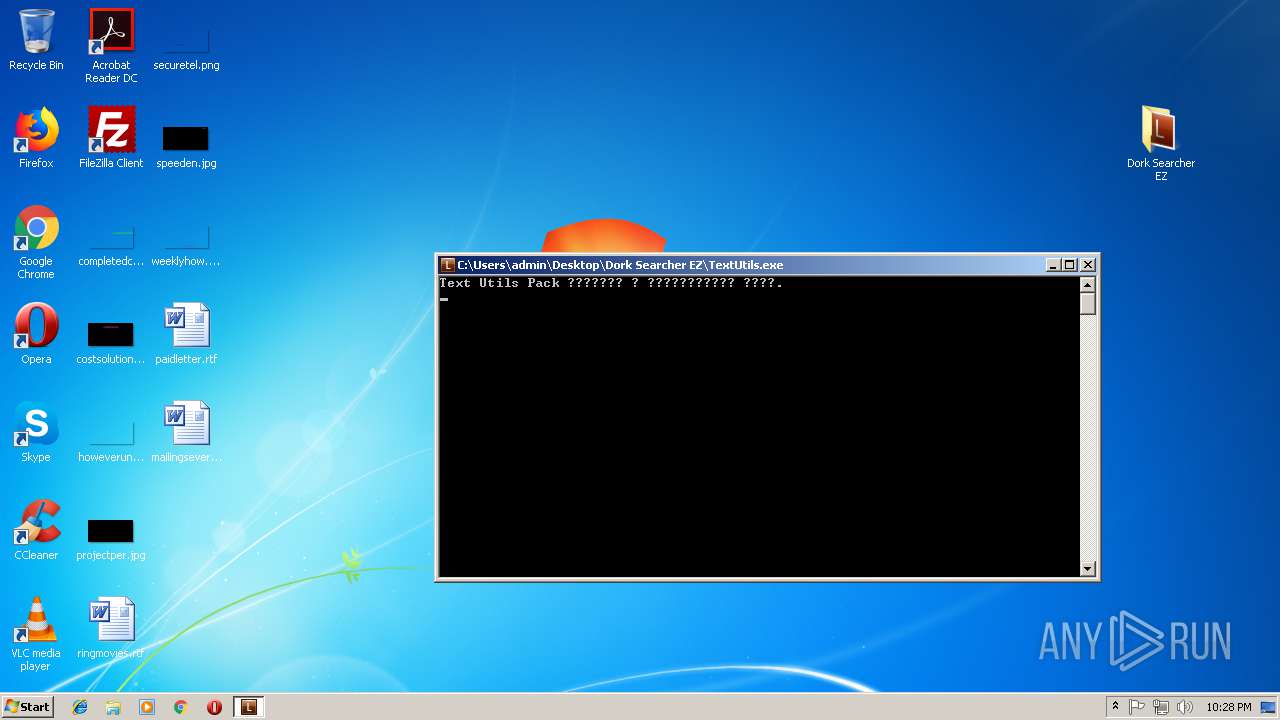The width and height of the screenshot is (1280, 720).
Task: Click the 10:28 PM clock
Action: tap(1228, 707)
